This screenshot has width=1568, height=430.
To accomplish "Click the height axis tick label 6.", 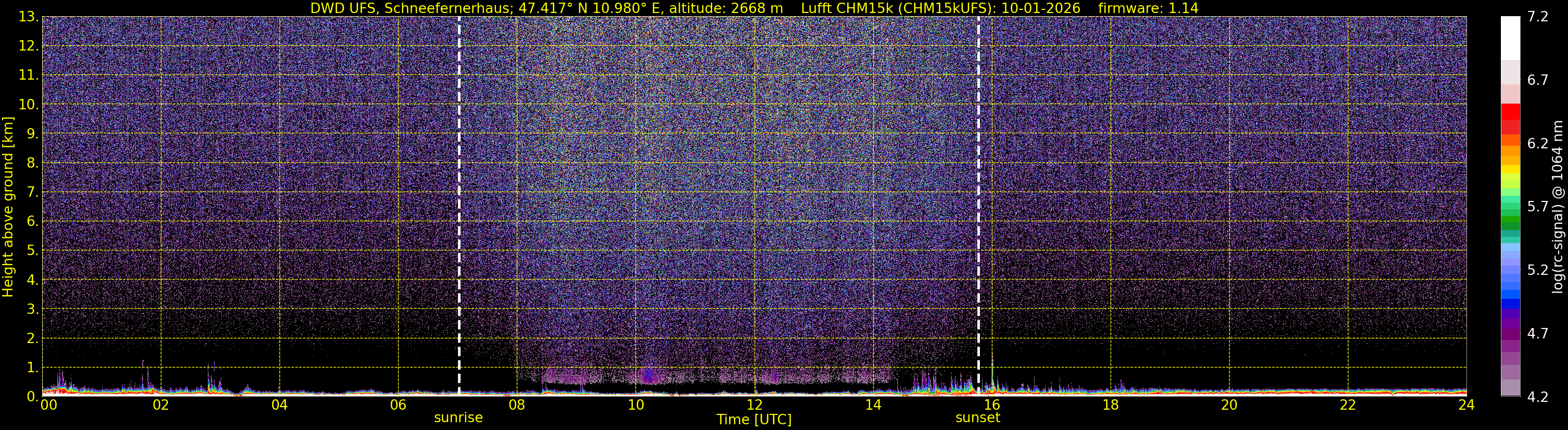I will click(32, 222).
